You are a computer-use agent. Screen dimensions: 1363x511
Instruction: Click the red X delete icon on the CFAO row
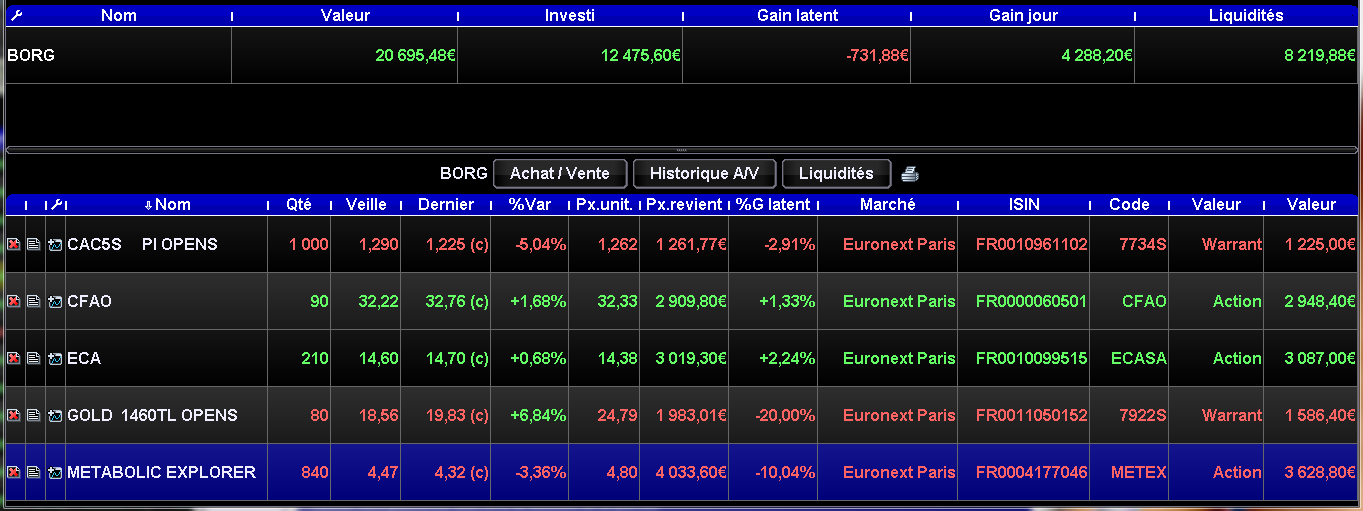click(x=14, y=302)
